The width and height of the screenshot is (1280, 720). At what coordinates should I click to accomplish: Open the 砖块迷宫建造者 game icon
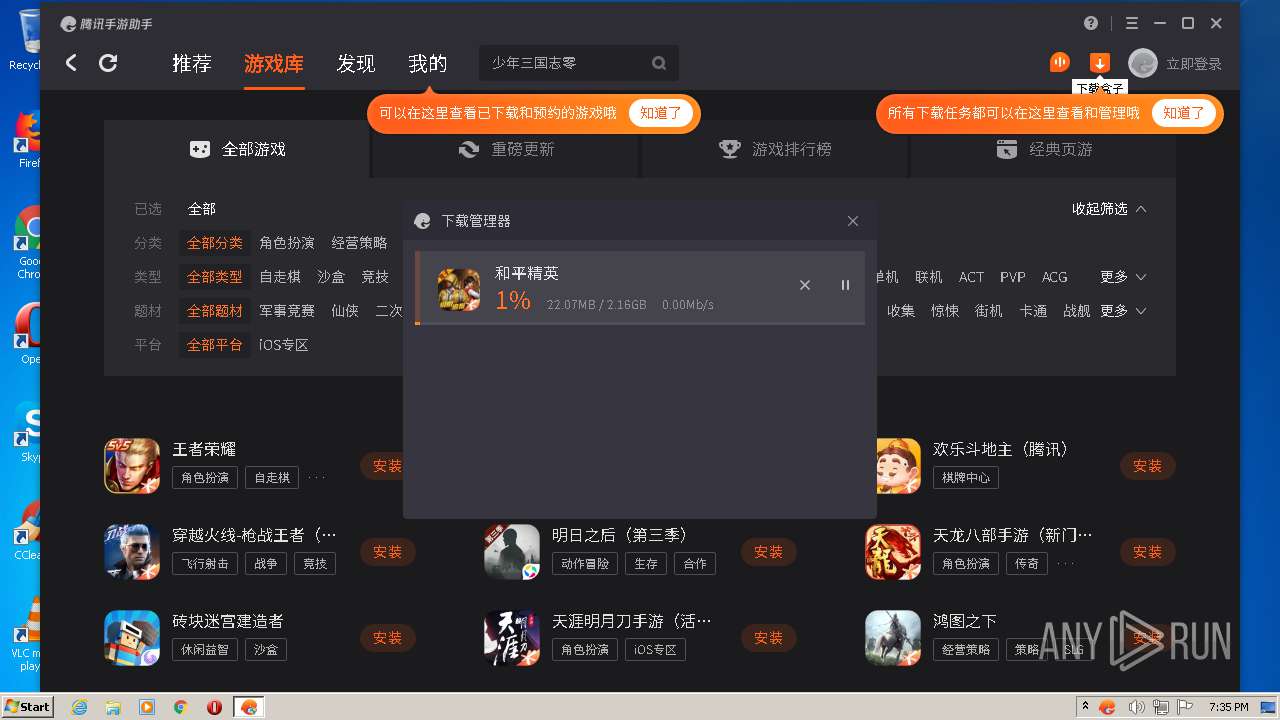pyautogui.click(x=132, y=638)
